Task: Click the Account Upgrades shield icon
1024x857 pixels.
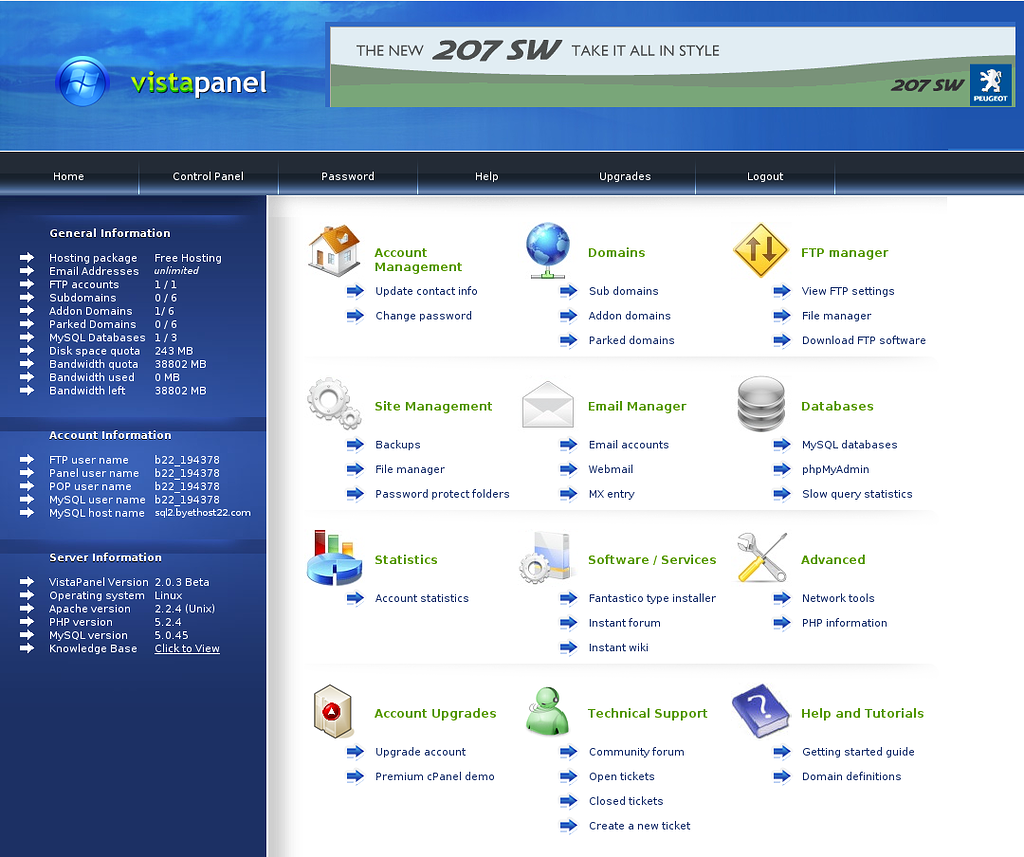Action: pos(333,710)
